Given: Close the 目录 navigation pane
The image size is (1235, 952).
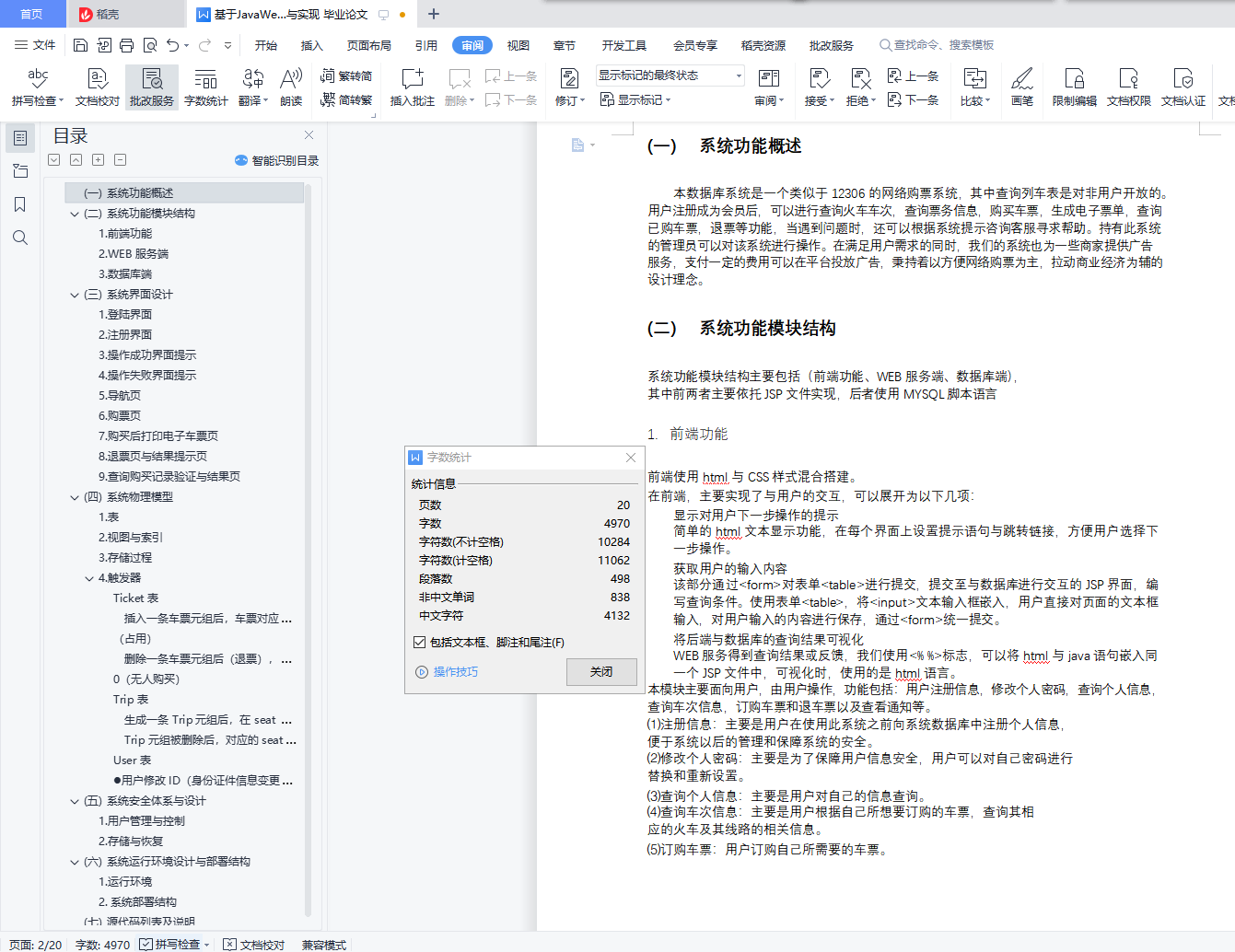Looking at the screenshot, I should (x=309, y=134).
